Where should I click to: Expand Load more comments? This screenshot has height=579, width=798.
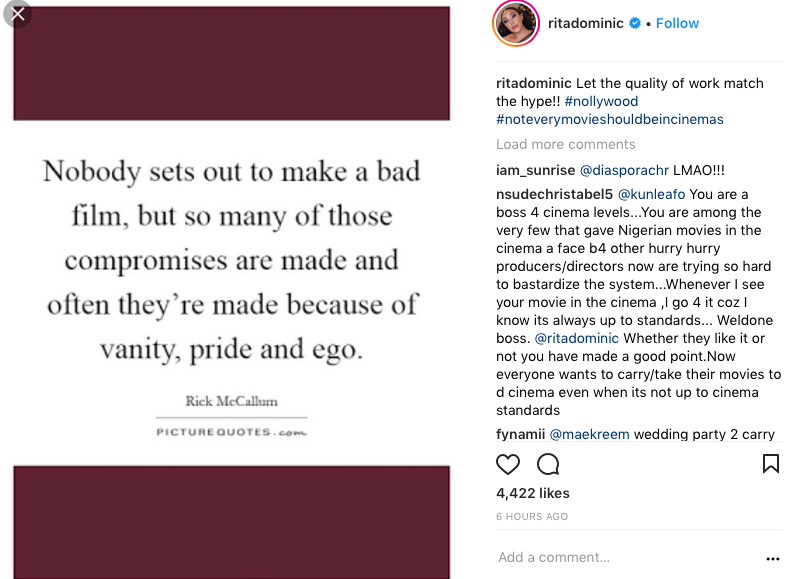click(565, 144)
